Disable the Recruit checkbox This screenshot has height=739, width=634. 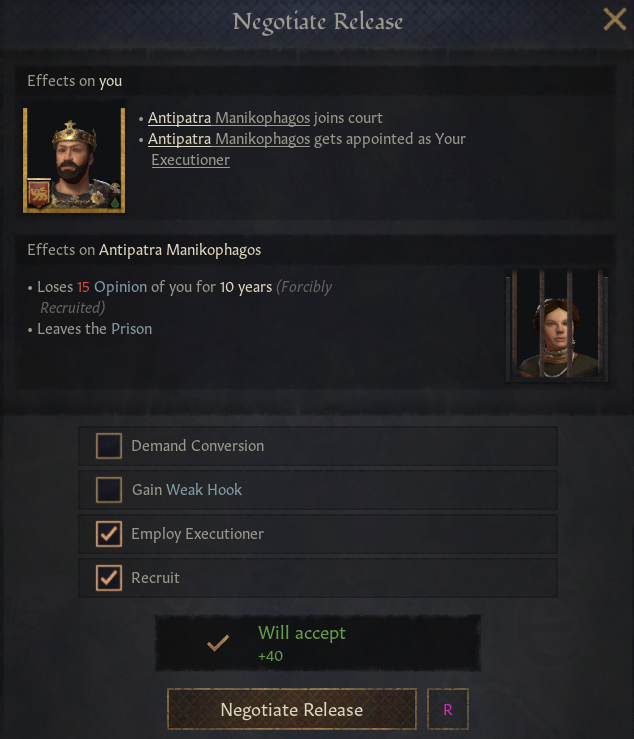click(x=109, y=578)
